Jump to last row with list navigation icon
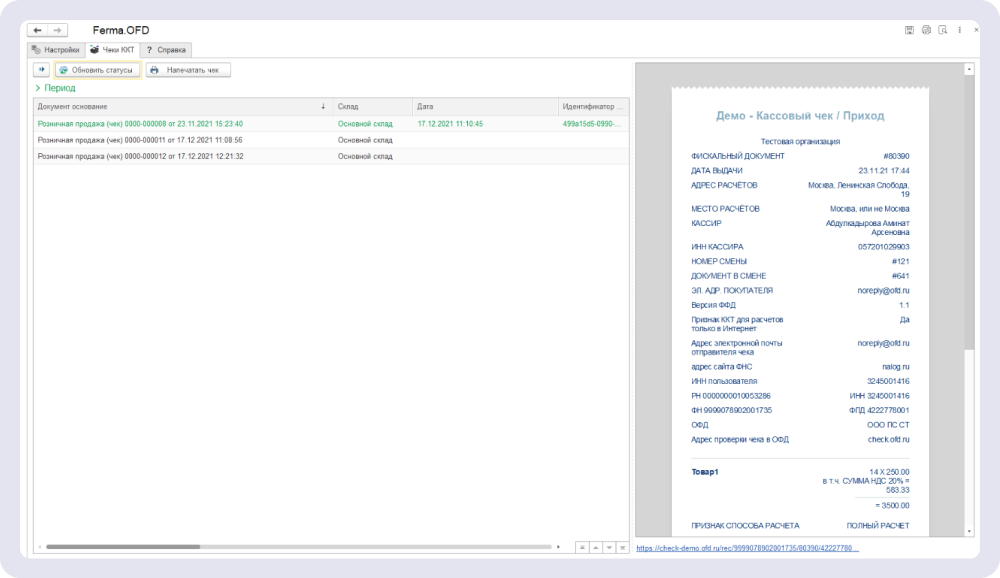The image size is (1000, 578). [622, 547]
